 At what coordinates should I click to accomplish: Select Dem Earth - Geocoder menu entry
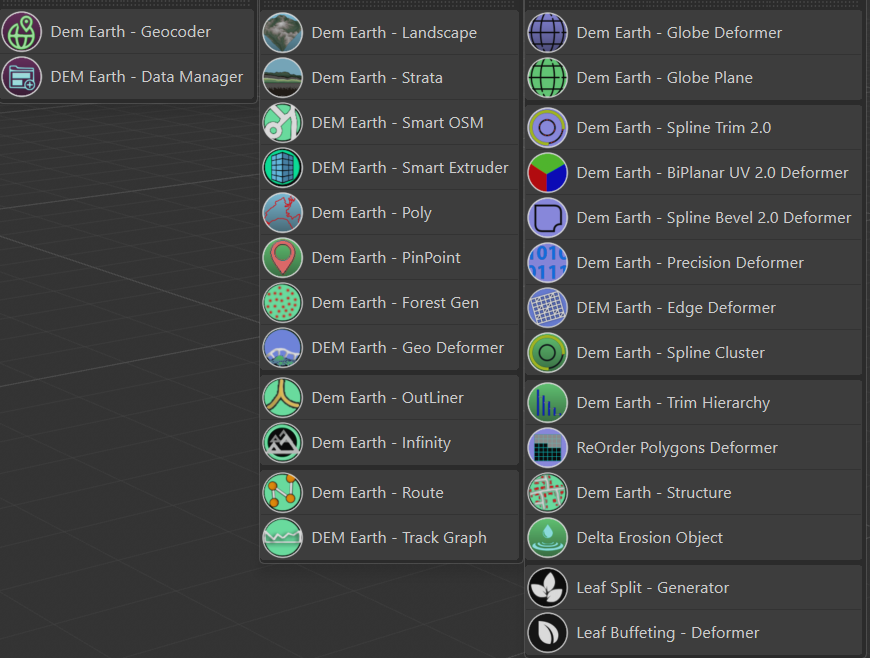[127, 32]
